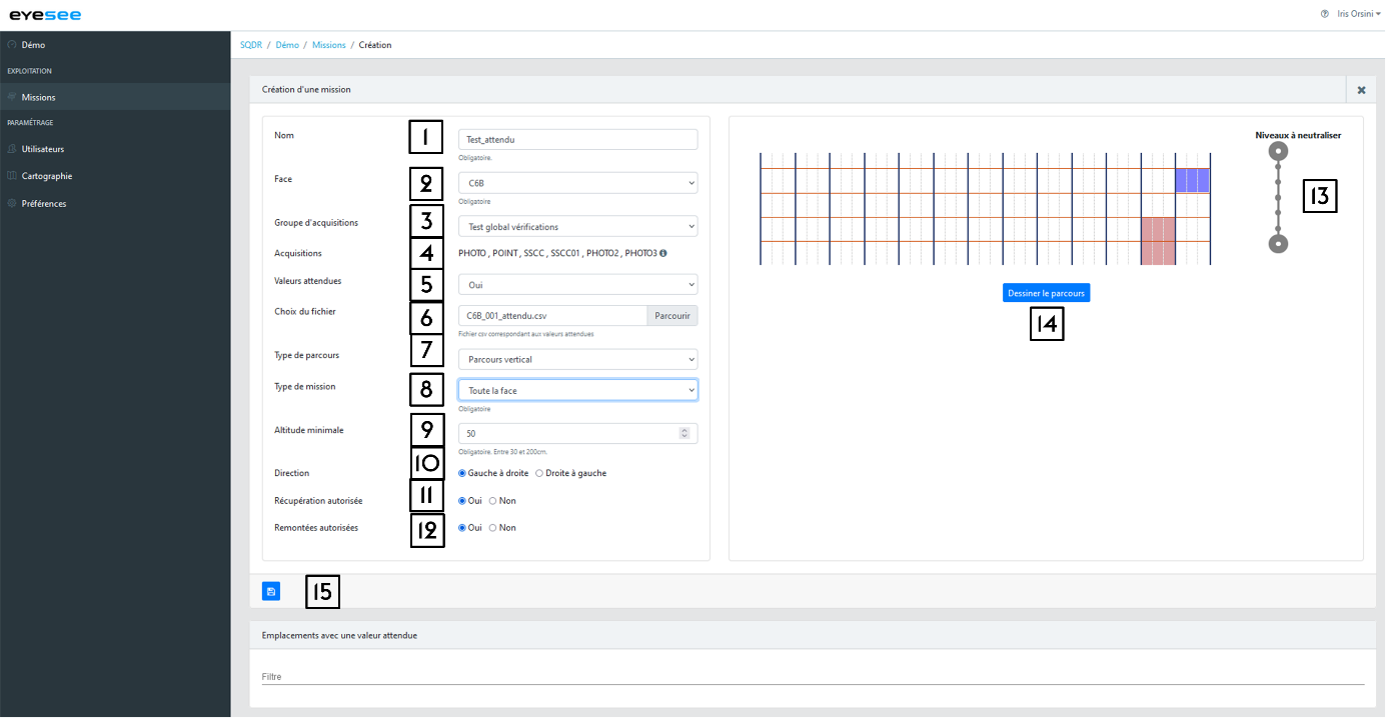Click the Démo sidebar icon

[12, 45]
